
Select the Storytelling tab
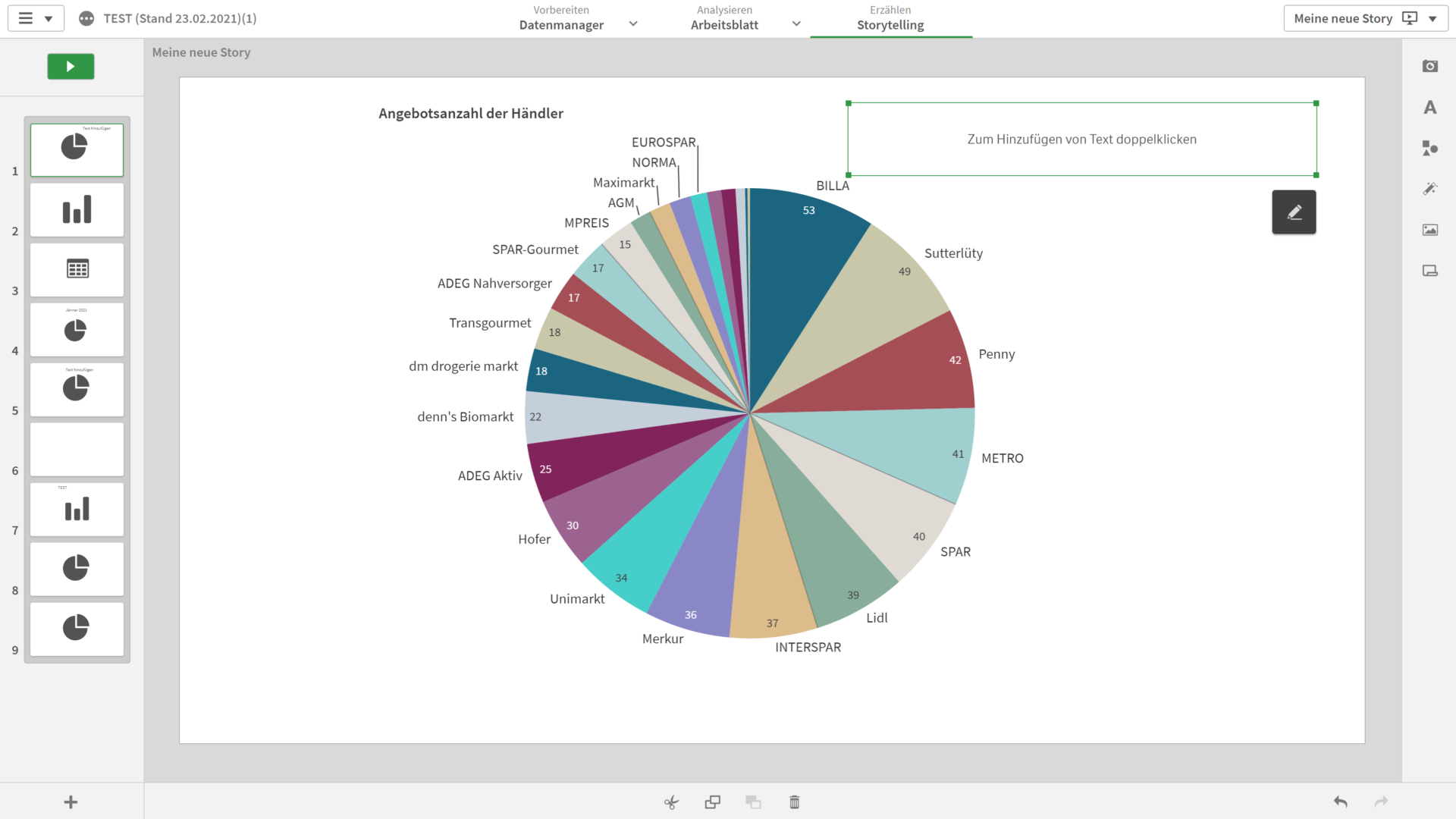(x=890, y=18)
